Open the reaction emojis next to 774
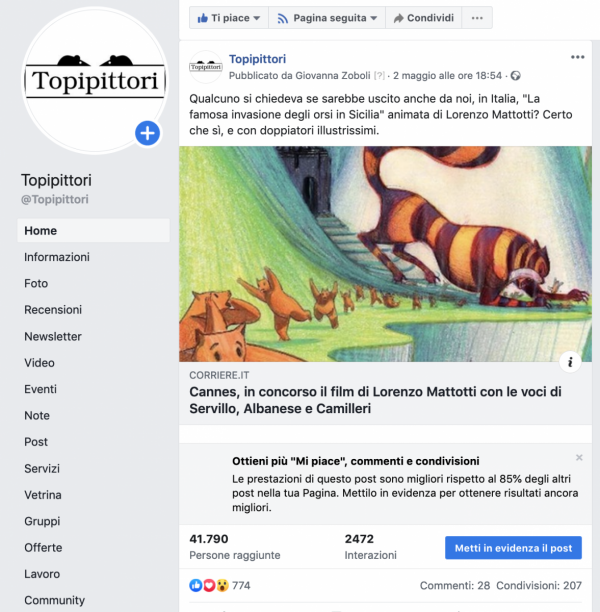This screenshot has width=600, height=612. tap(209, 585)
